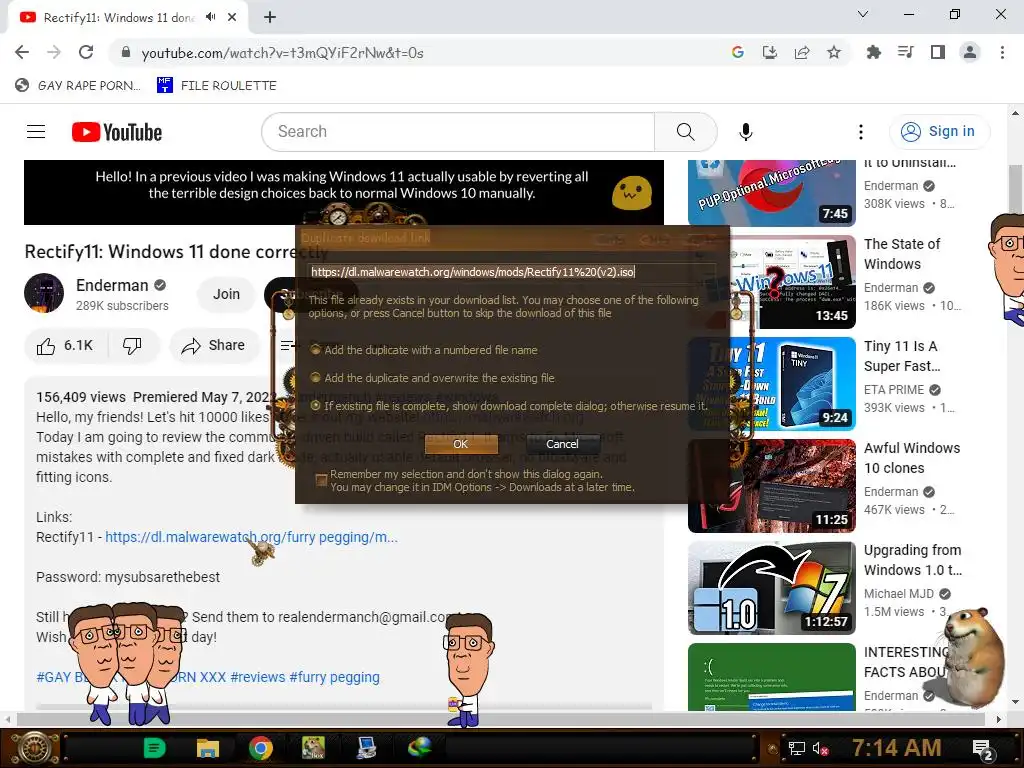Image resolution: width=1024 pixels, height=768 pixels.
Task: Click the YouTube Search input box
Action: point(458,132)
